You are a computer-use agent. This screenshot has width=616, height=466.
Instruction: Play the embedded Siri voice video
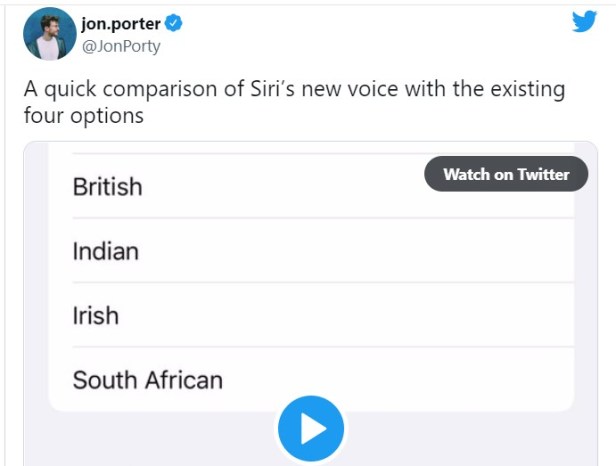tap(310, 429)
